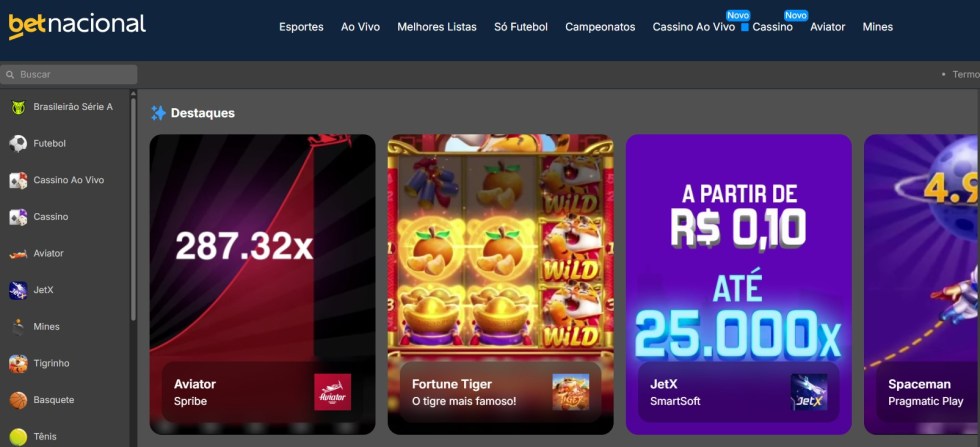Open the JetX promotional game card
This screenshot has width=980, height=447.
click(739, 284)
